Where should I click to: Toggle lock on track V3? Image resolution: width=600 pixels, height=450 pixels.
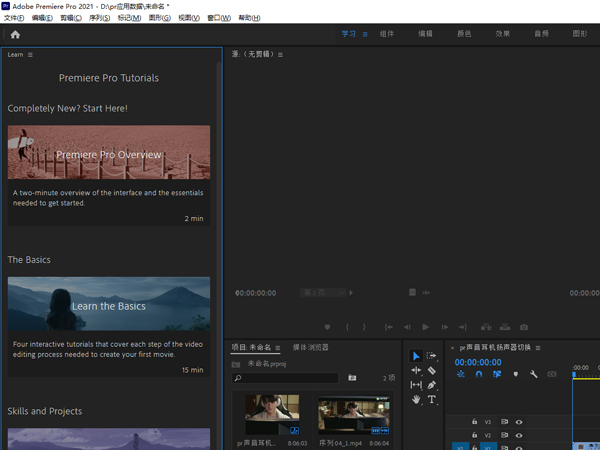[x=474, y=421]
